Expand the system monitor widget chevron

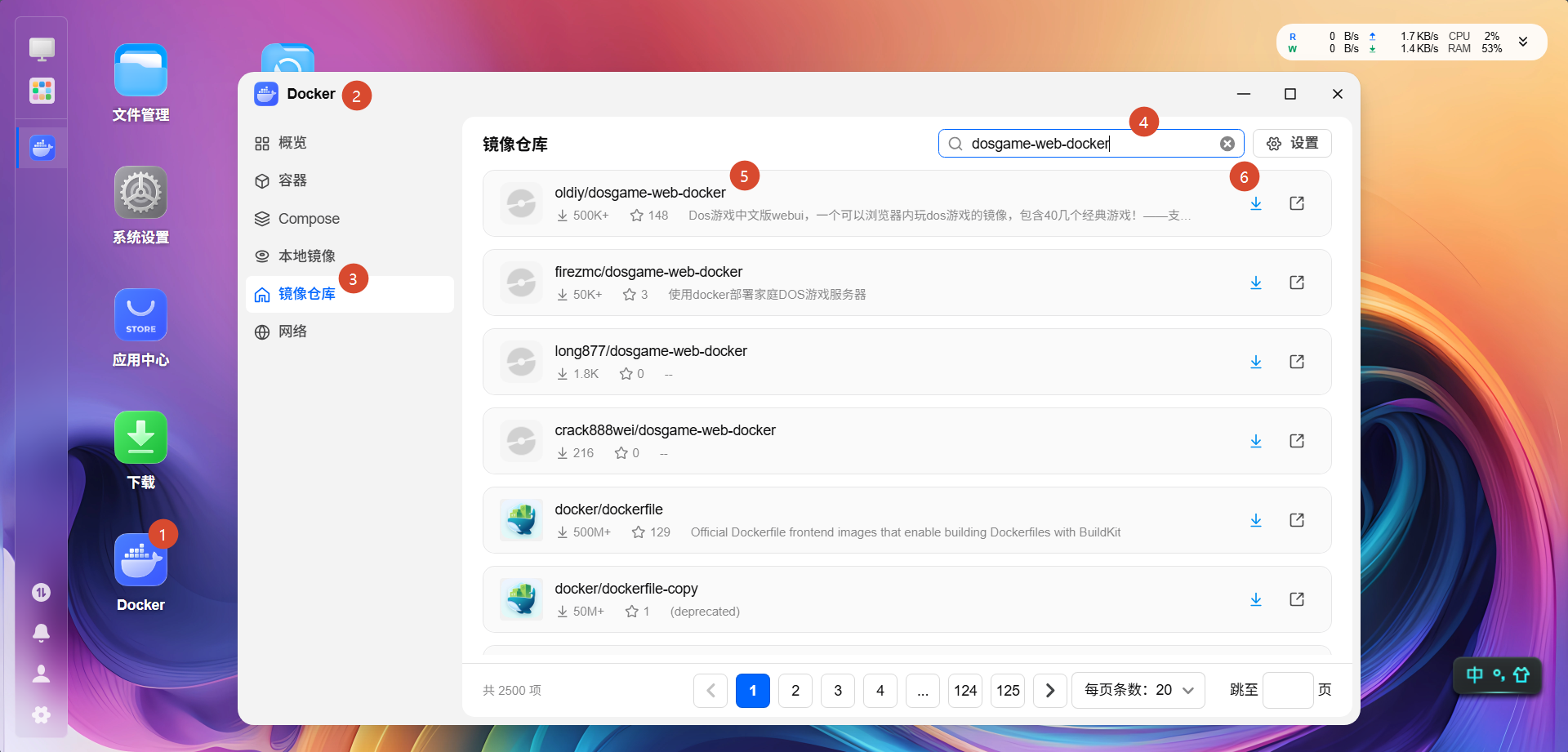click(1523, 42)
